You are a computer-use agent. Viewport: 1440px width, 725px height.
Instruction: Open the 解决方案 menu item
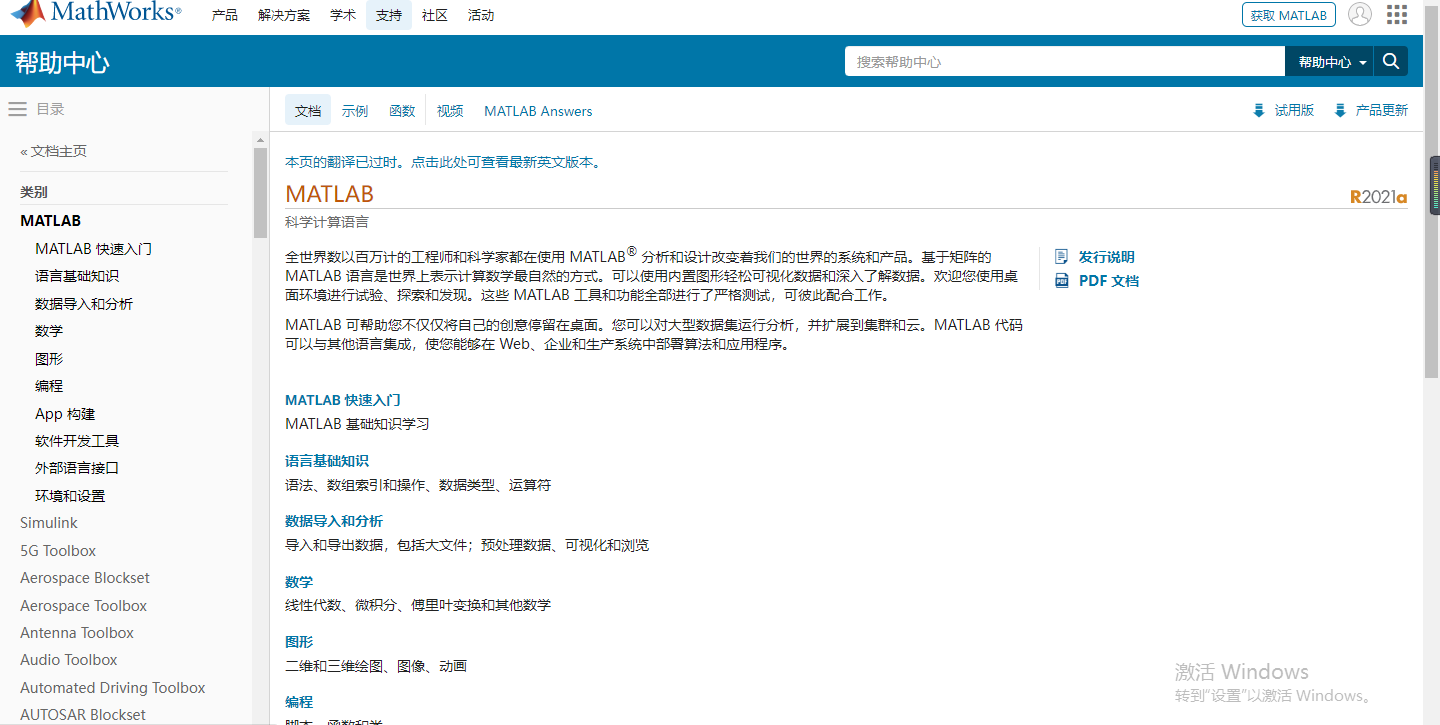(284, 14)
